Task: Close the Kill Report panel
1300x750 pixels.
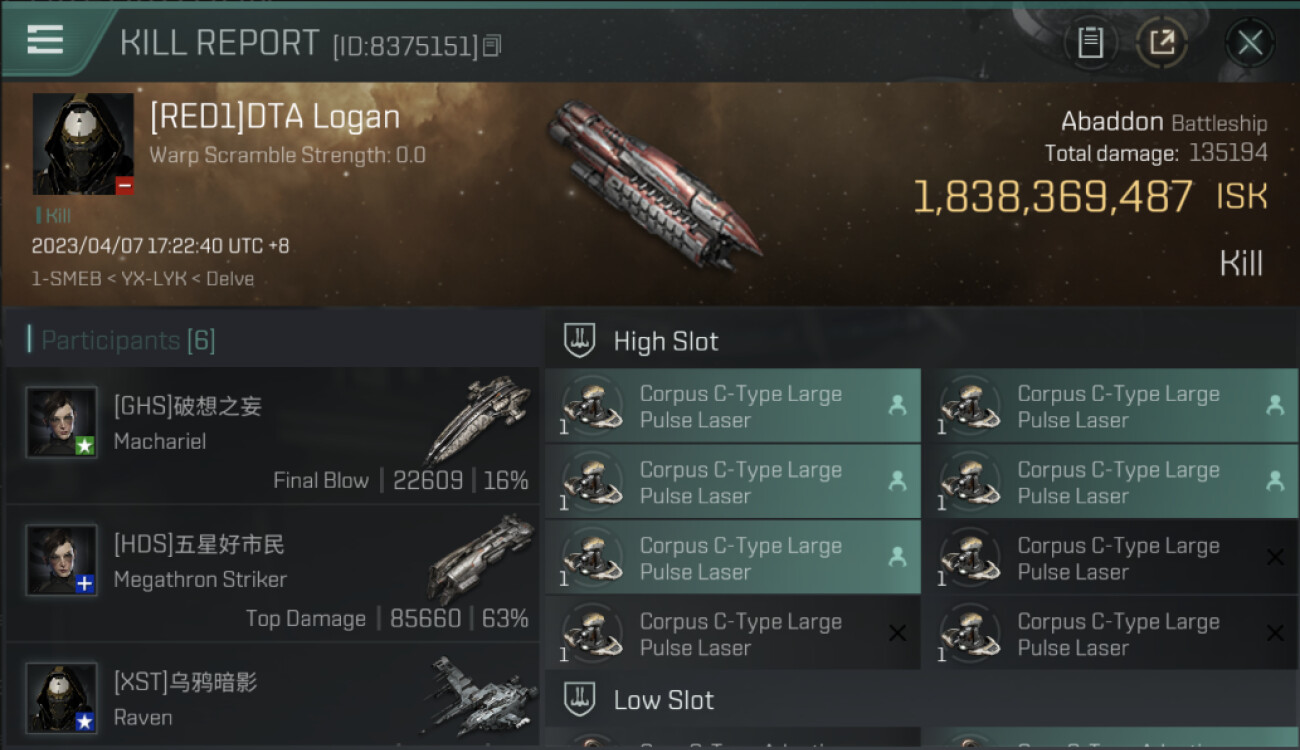Action: (1249, 42)
